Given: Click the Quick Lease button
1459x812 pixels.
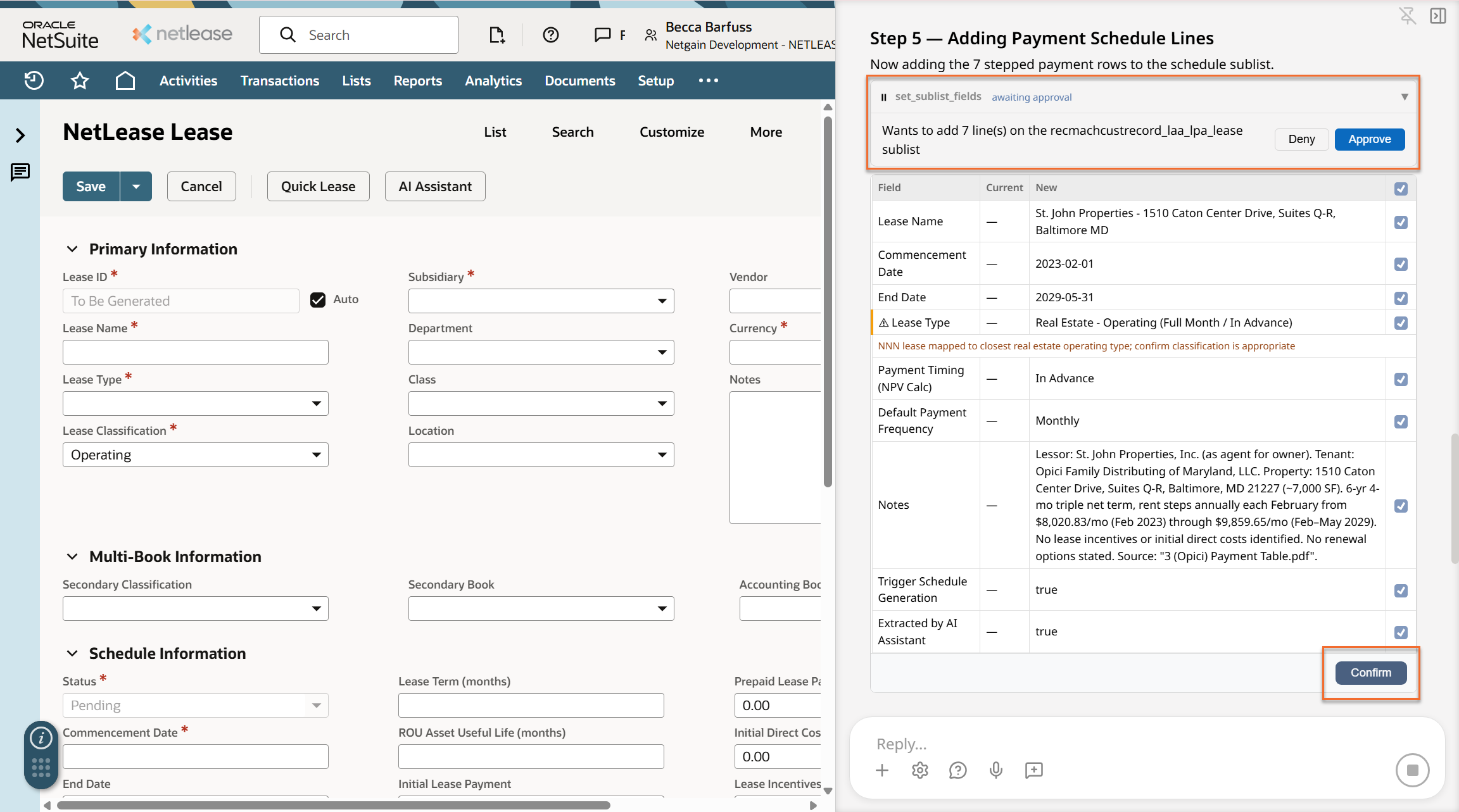Looking at the screenshot, I should click(x=319, y=186).
